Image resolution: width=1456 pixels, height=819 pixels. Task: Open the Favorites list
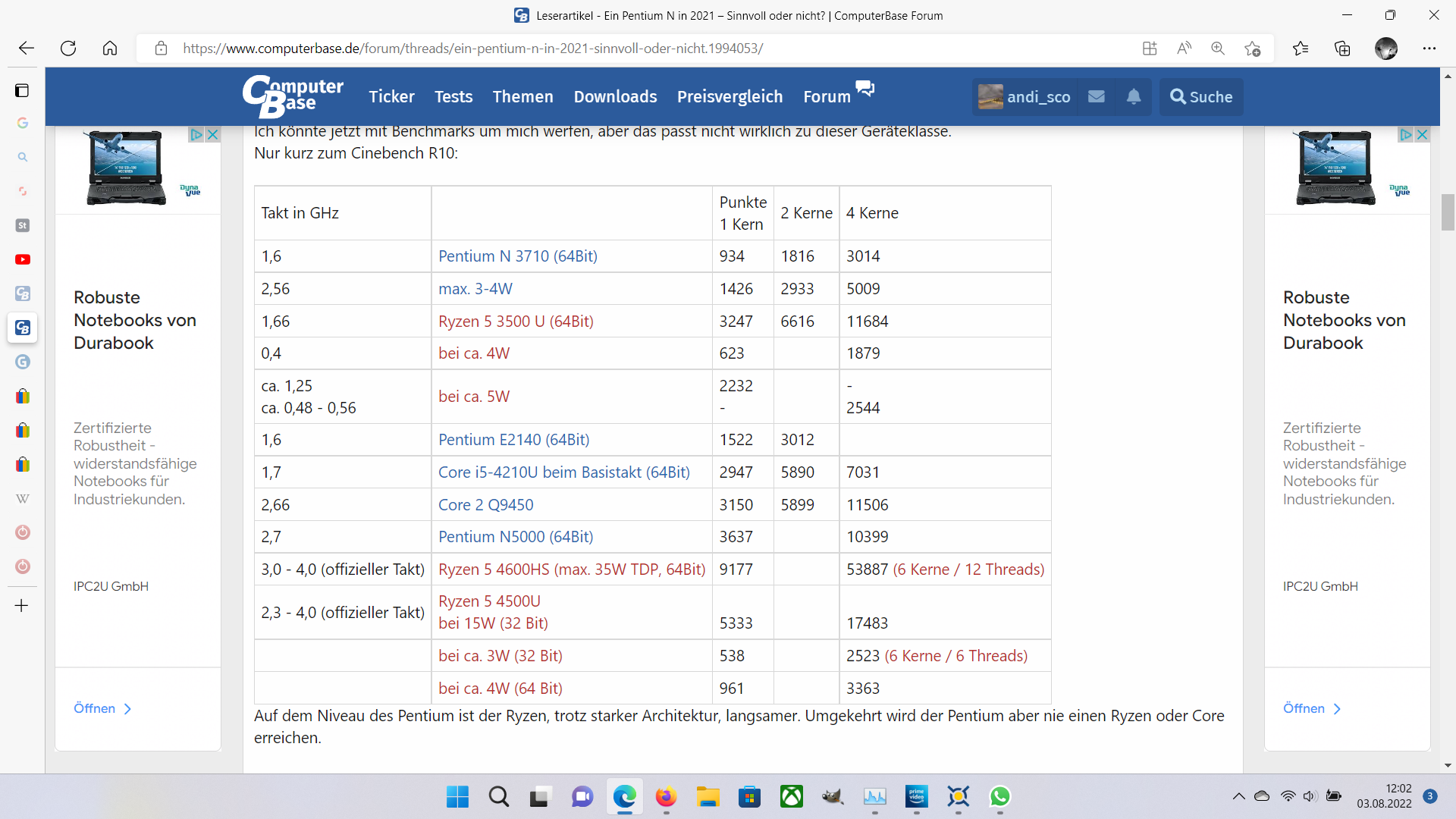[1301, 49]
